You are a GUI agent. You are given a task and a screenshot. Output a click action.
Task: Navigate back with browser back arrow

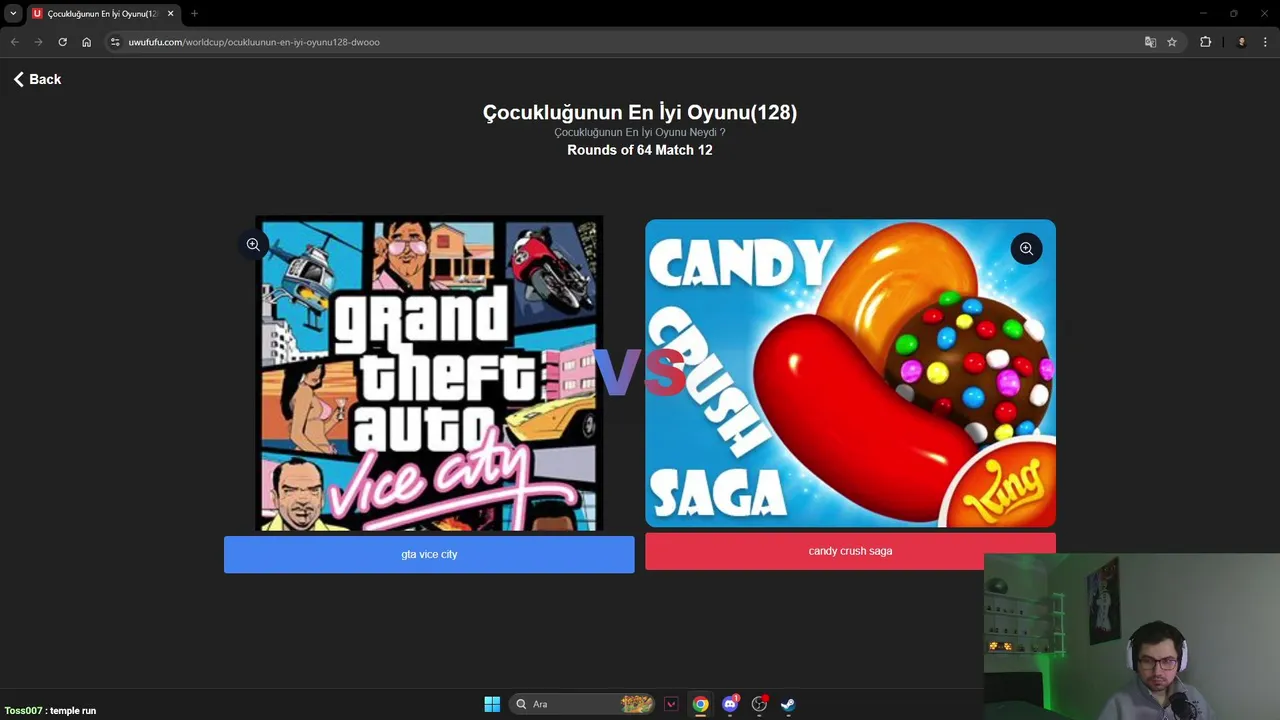(14, 42)
